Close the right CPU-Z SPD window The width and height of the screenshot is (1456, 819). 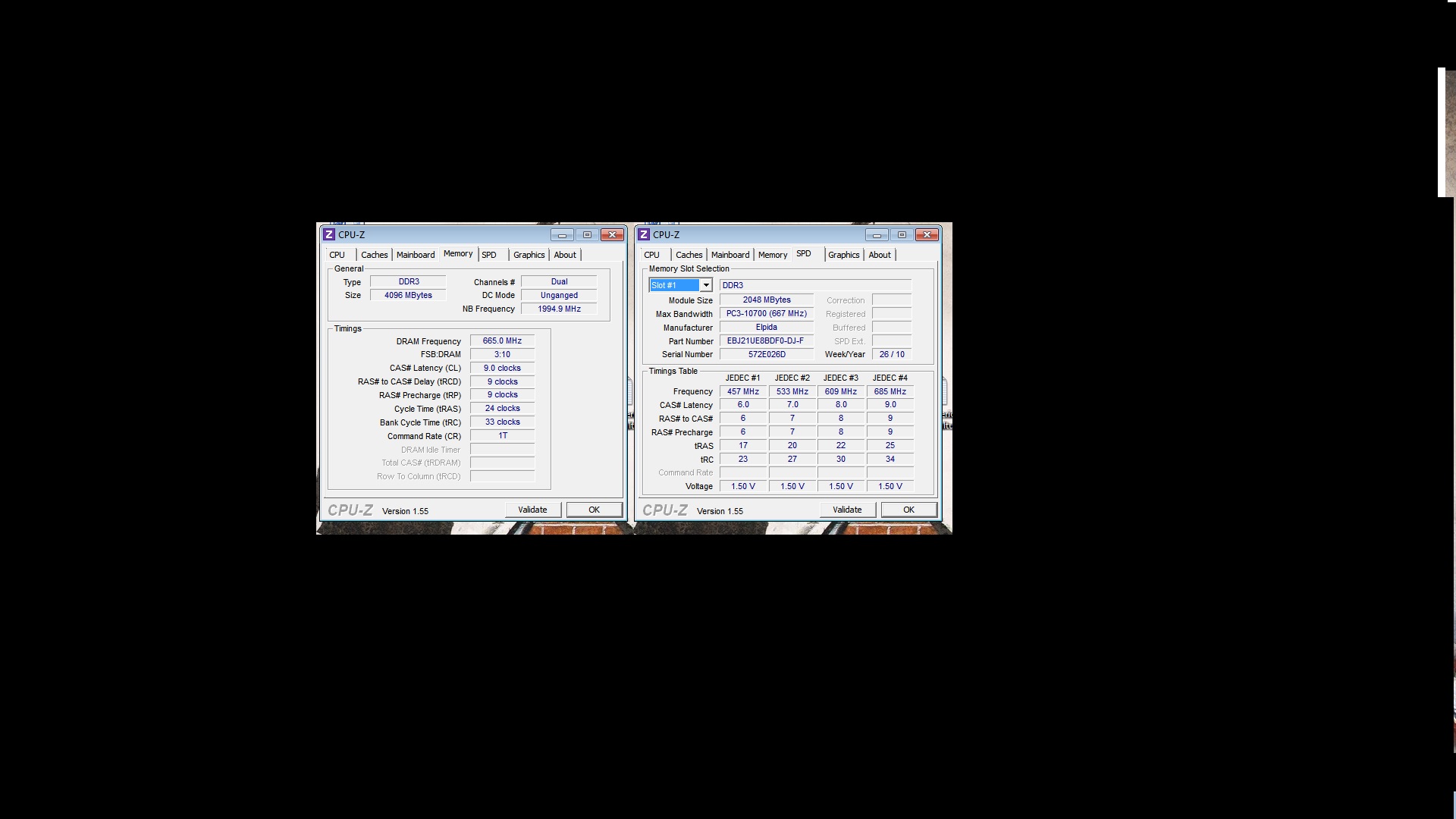coord(927,235)
